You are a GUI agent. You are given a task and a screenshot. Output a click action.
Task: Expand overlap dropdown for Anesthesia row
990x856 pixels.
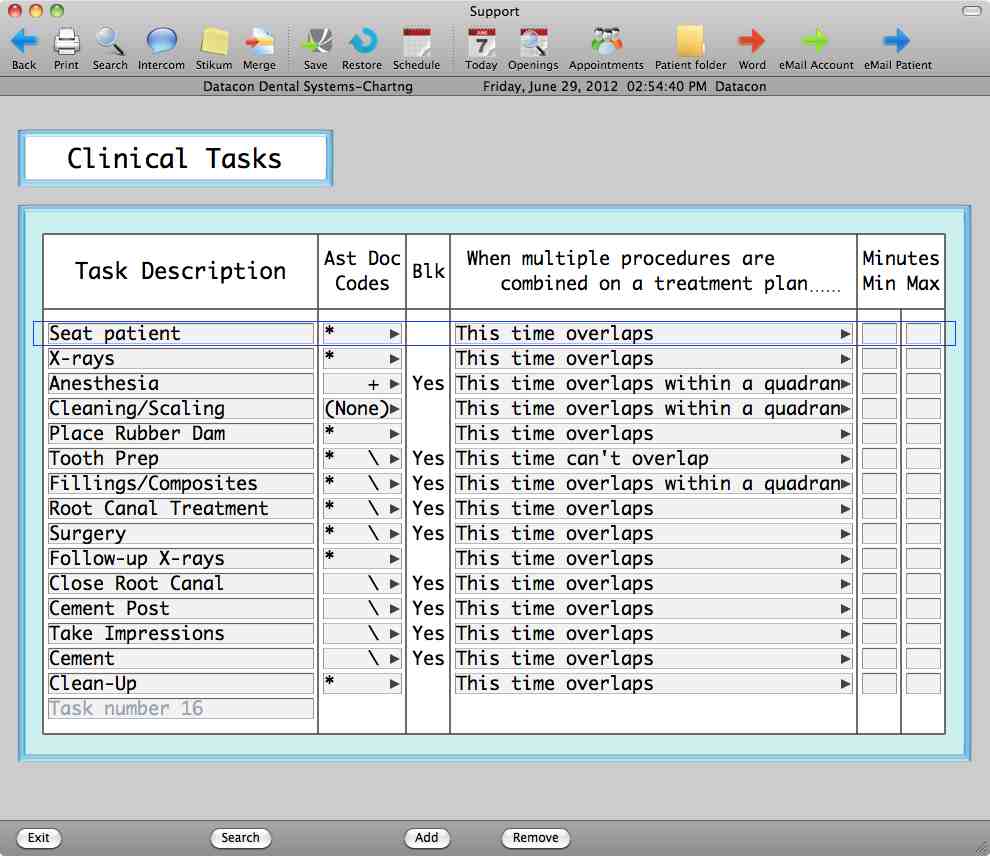tap(845, 384)
